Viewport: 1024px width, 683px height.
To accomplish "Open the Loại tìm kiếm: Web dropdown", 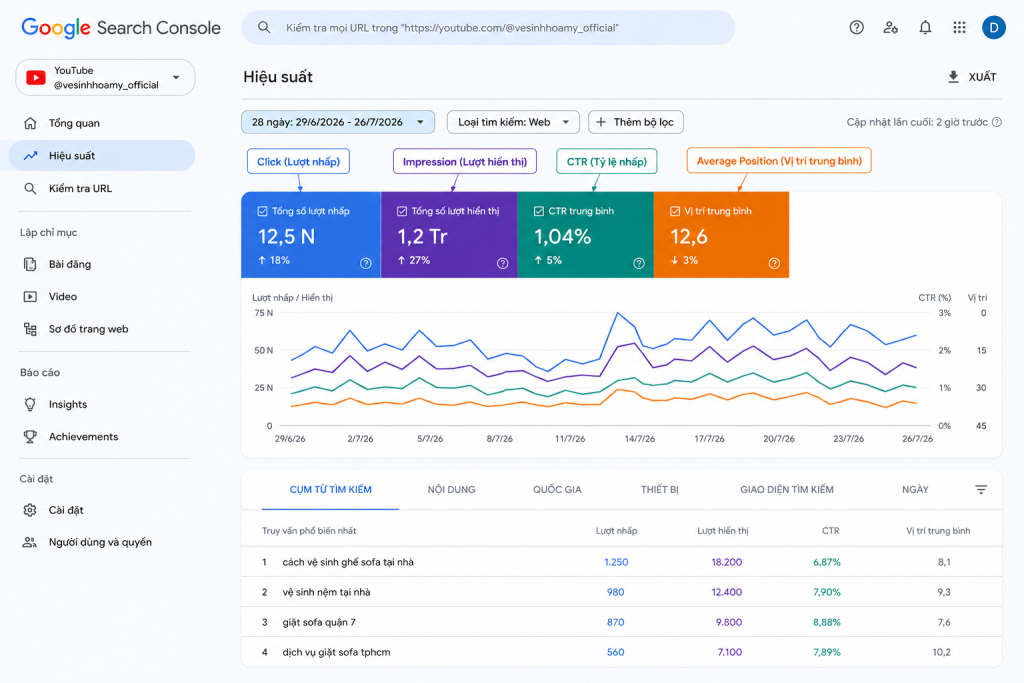I will coord(513,122).
